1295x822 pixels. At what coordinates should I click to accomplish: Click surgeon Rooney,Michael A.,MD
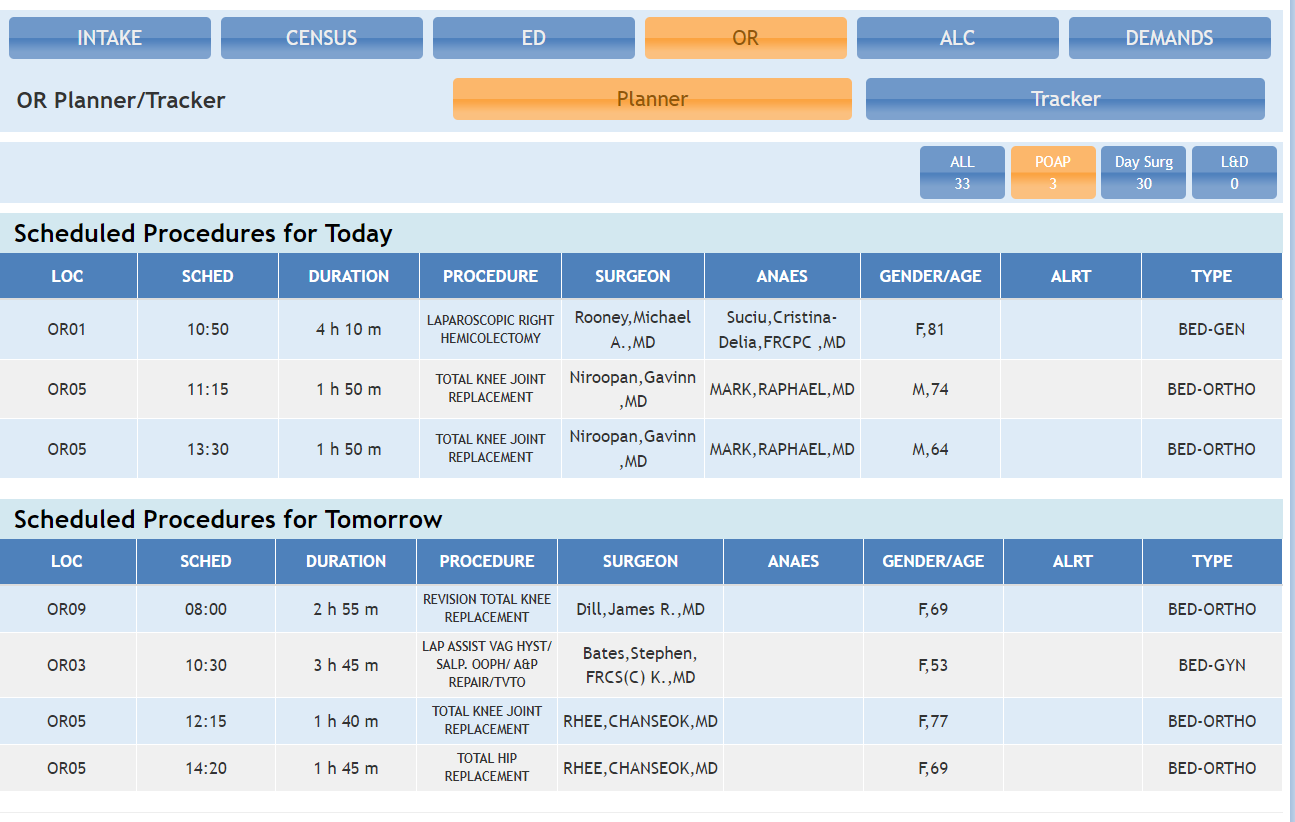(633, 329)
